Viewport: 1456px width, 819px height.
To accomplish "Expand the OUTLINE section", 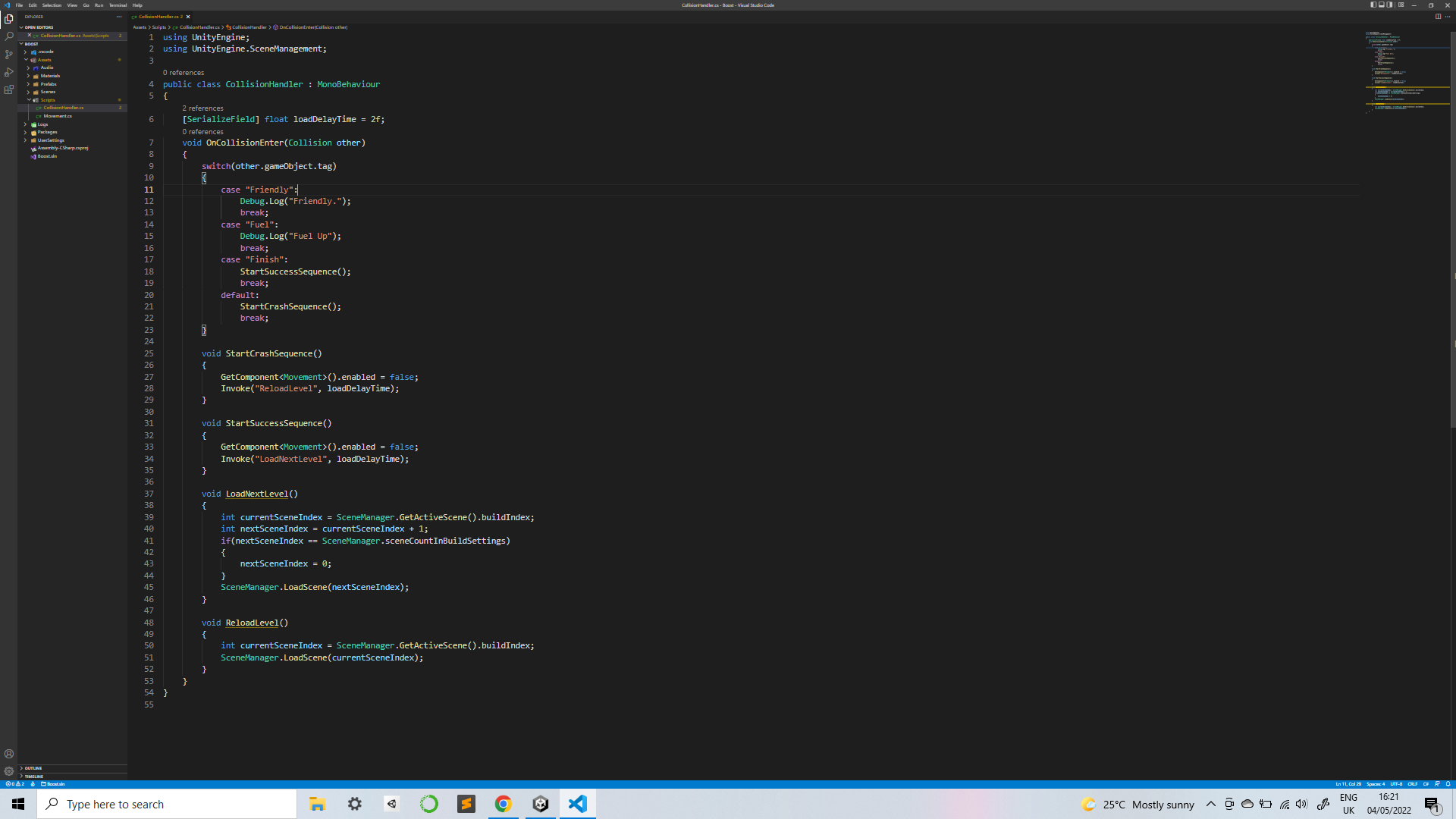I will coord(33,768).
